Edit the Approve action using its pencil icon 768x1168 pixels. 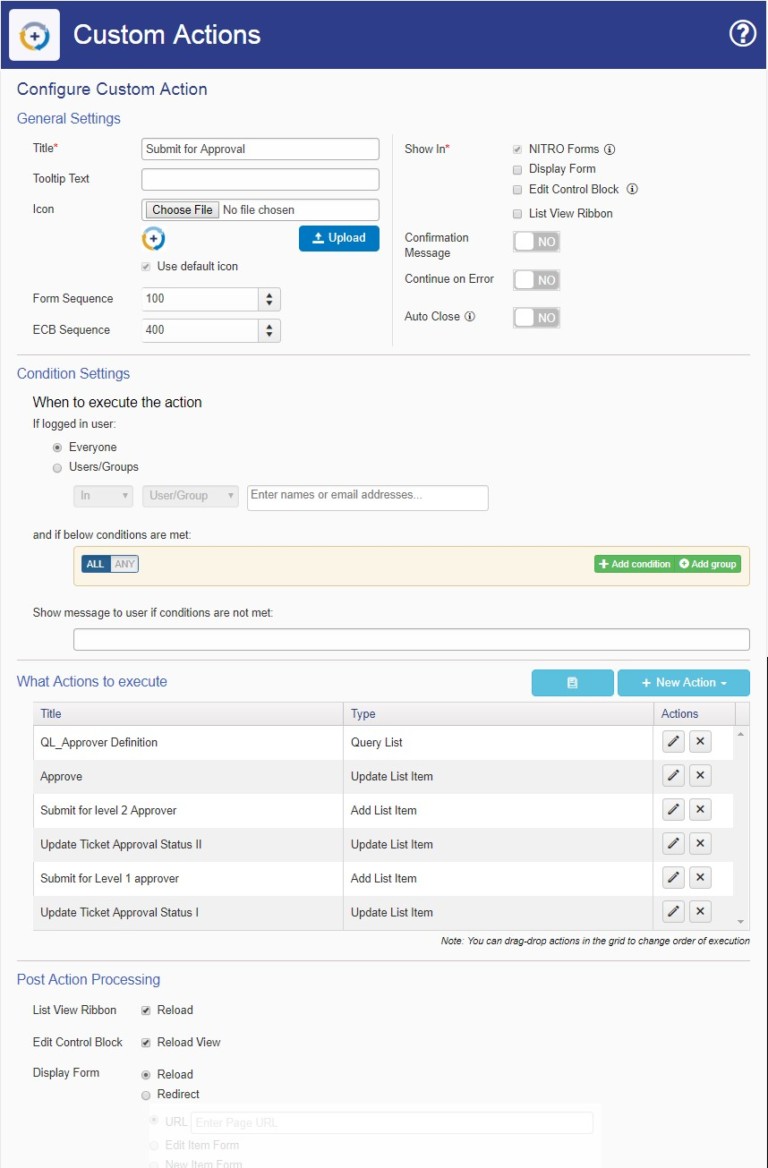pos(672,775)
